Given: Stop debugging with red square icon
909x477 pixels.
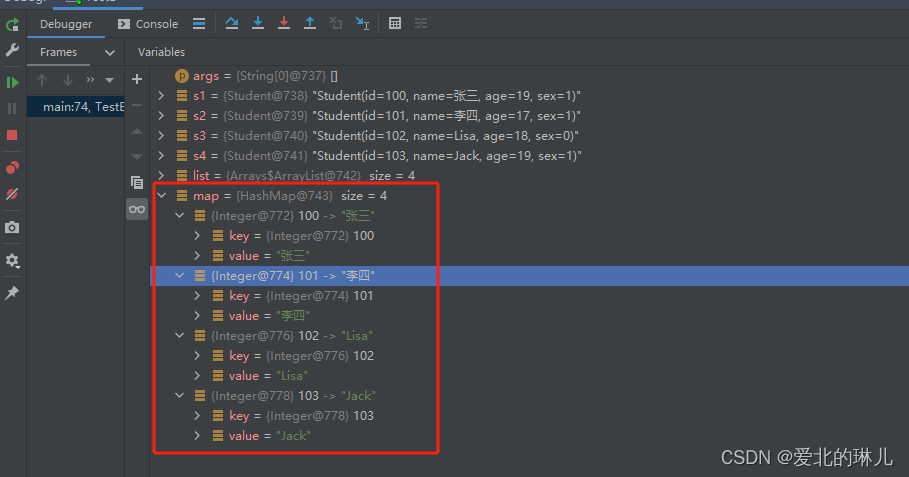Looking at the screenshot, I should point(12,135).
